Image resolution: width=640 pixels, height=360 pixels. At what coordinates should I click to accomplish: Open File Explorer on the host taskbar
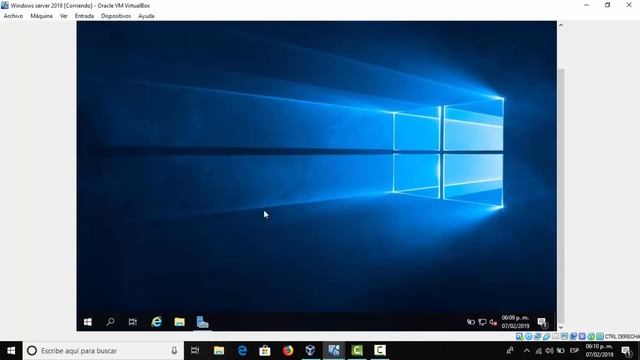click(219, 351)
